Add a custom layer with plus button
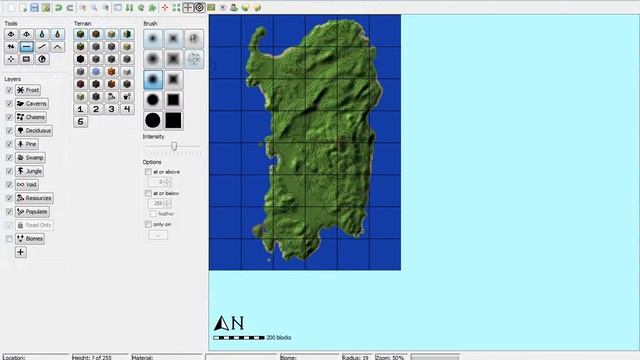Screen dimensions: 640x360 point(21,252)
